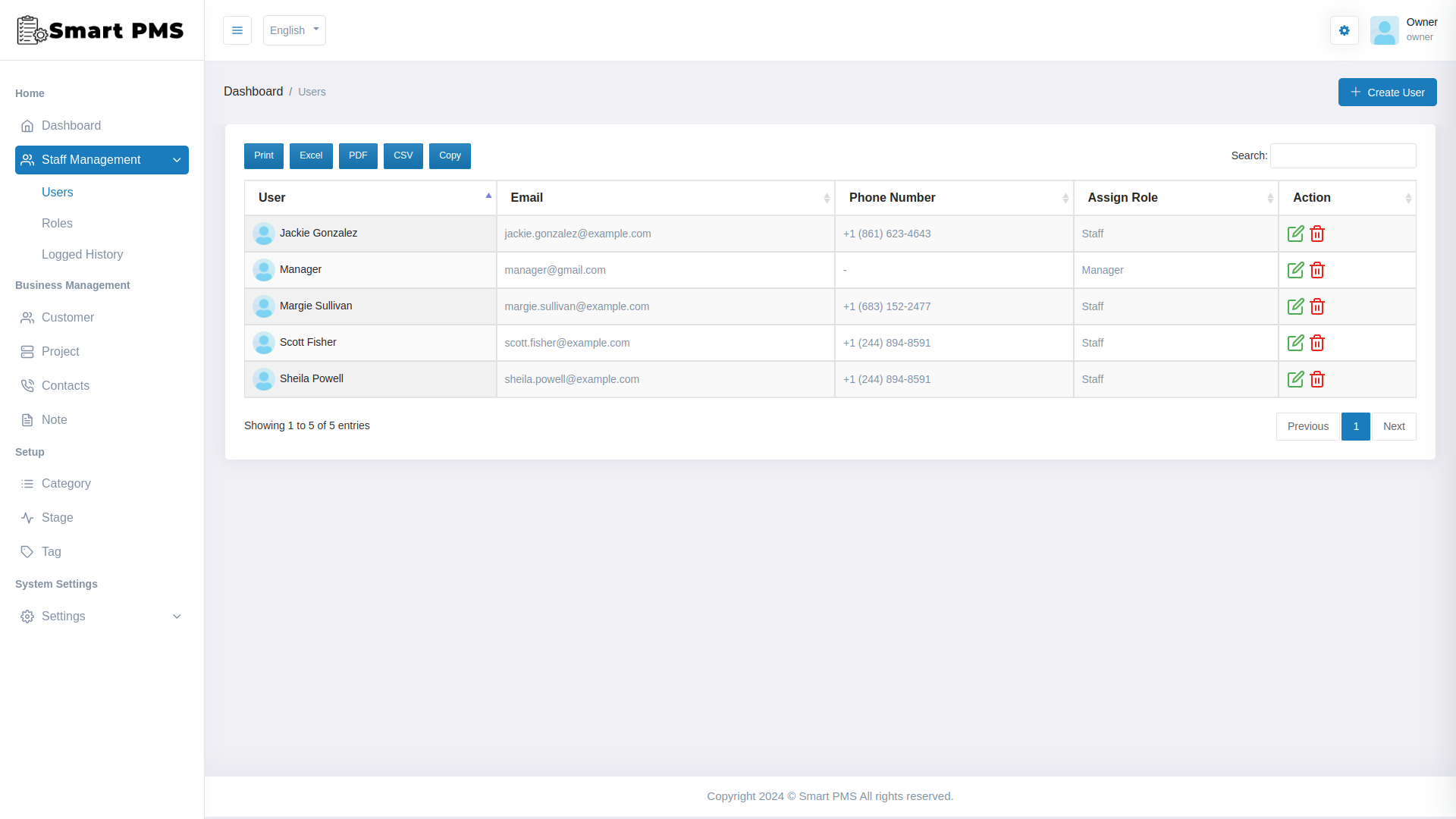Screen dimensions: 1456x819
Task: Delete Scott Fisher using the red trash icon
Action: point(1317,343)
